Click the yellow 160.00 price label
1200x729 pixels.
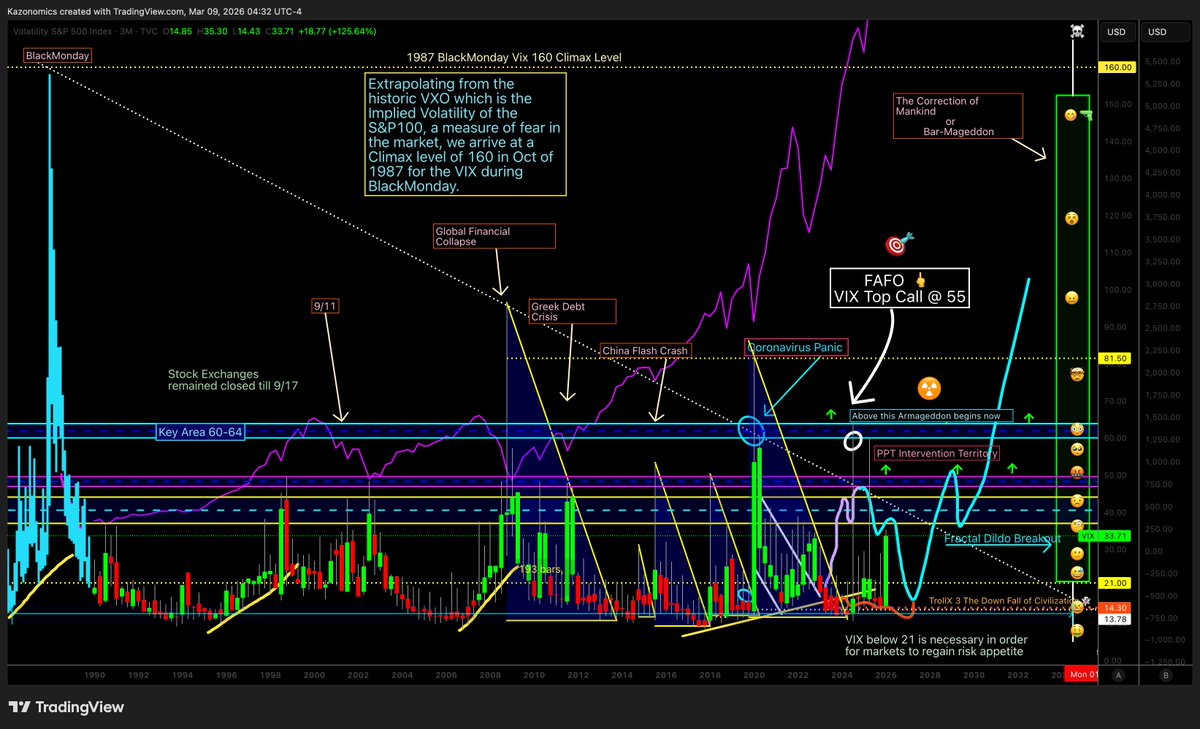[x=1117, y=67]
